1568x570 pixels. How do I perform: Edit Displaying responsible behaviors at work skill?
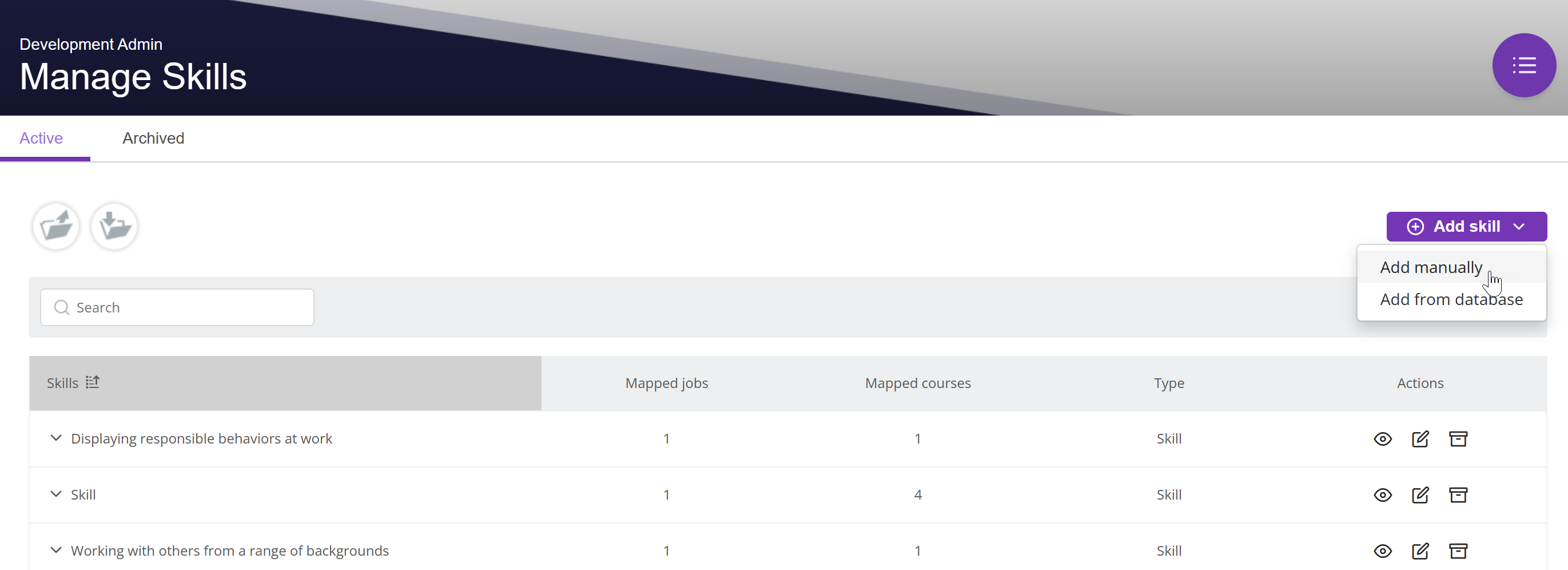[1420, 439]
